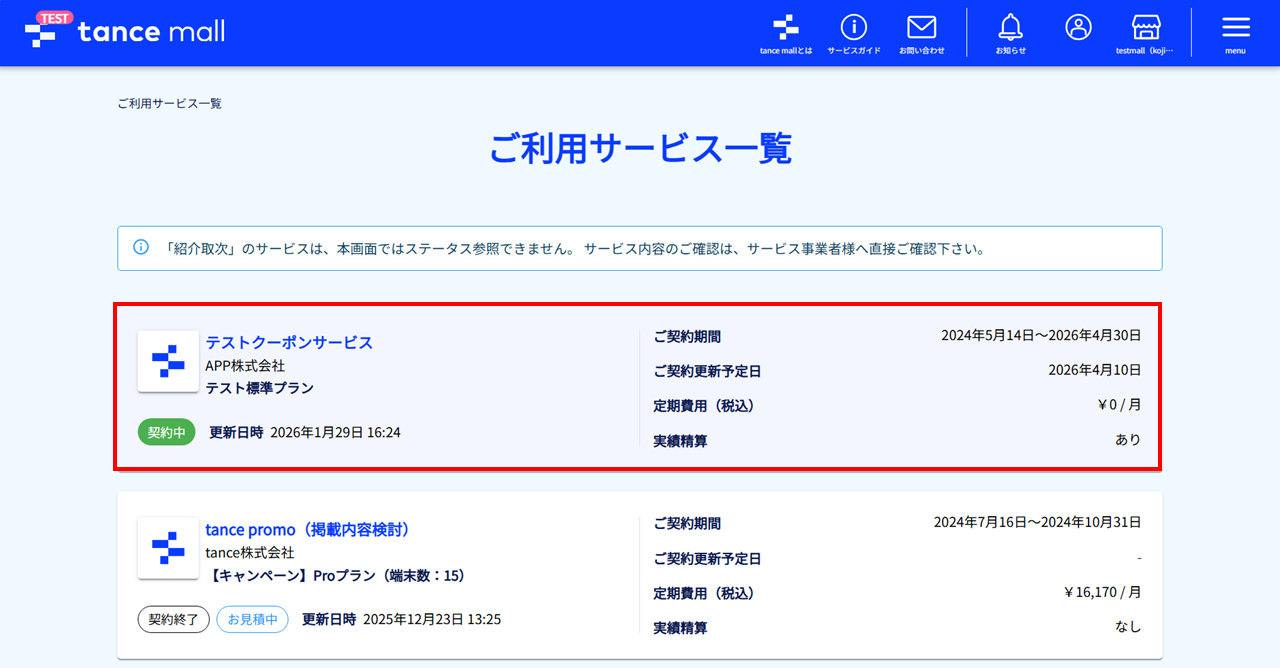The width and height of the screenshot is (1280, 668).
Task: Click the ご利用サービス一覧 page heading
Action: point(640,149)
